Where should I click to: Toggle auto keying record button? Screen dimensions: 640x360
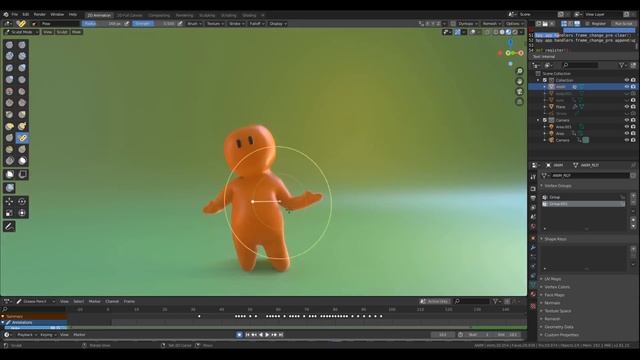pyautogui.click(x=239, y=335)
